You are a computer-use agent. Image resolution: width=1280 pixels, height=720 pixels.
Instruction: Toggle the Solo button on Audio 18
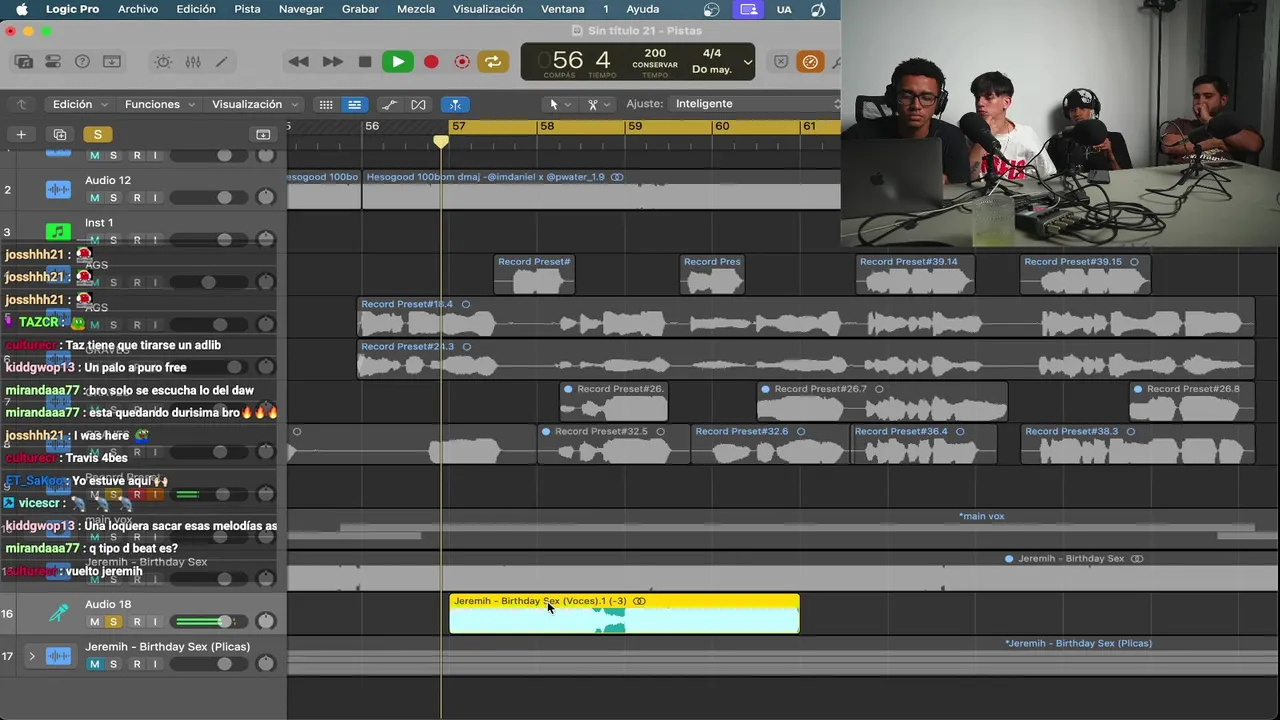(x=113, y=621)
